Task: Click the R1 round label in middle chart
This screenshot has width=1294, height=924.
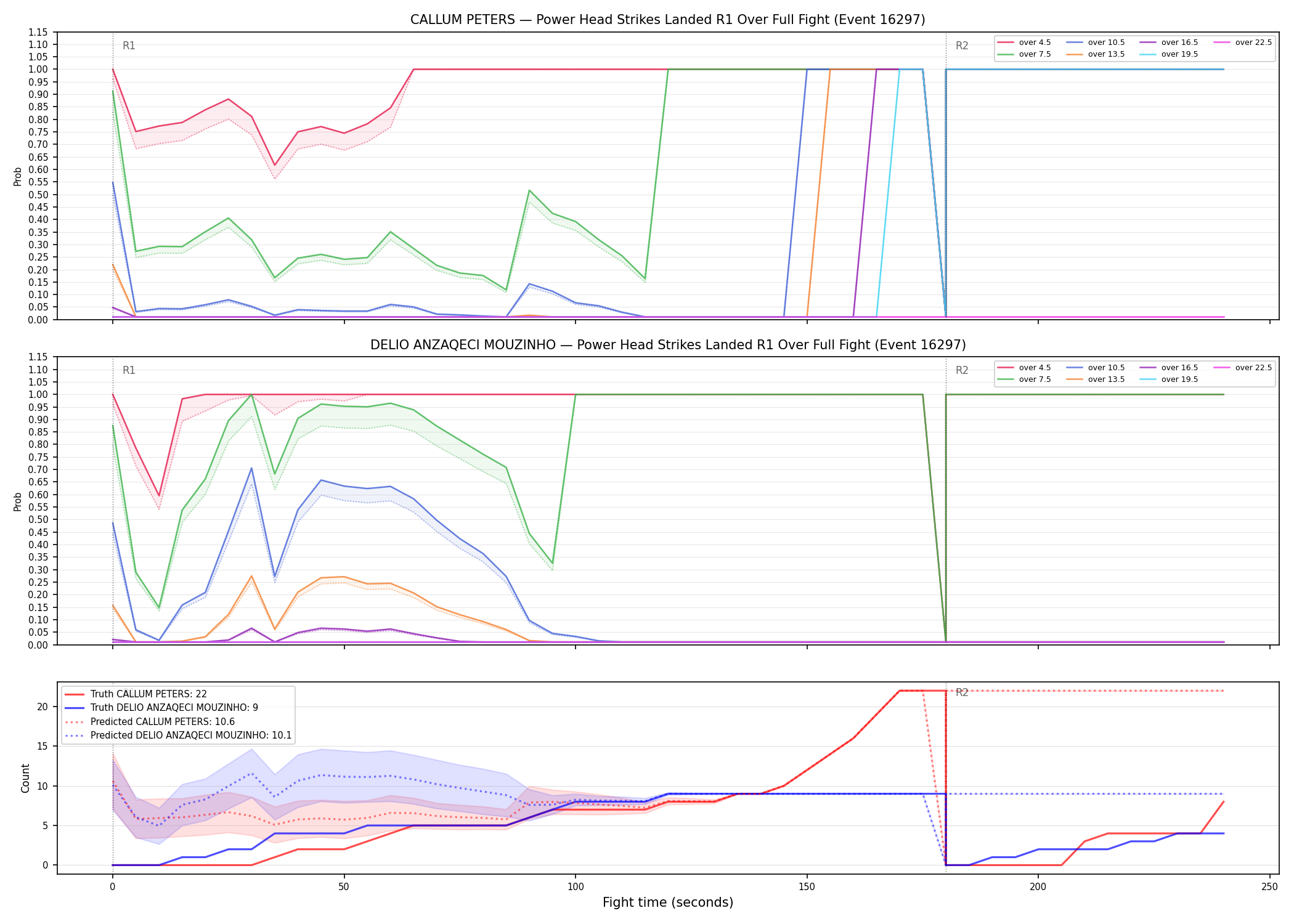Action: coord(129,370)
